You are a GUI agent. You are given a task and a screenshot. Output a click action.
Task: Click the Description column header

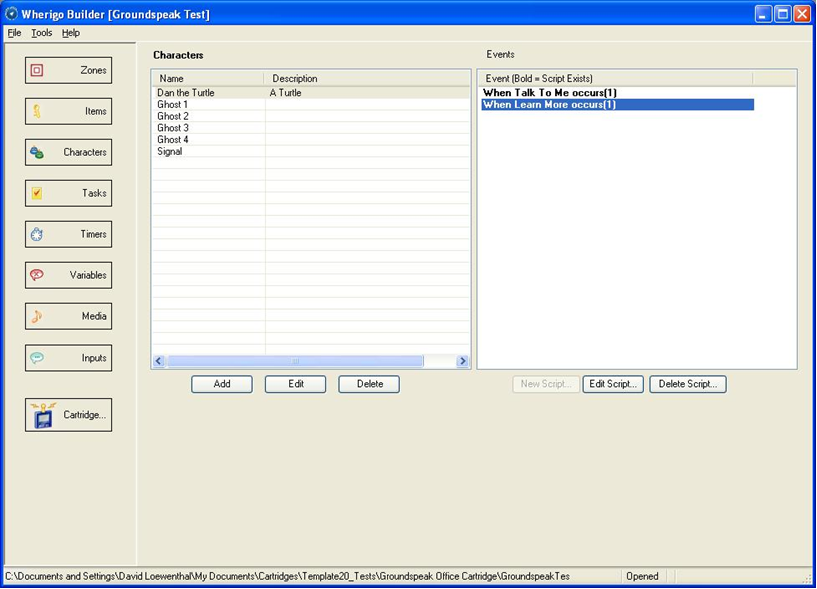click(367, 79)
